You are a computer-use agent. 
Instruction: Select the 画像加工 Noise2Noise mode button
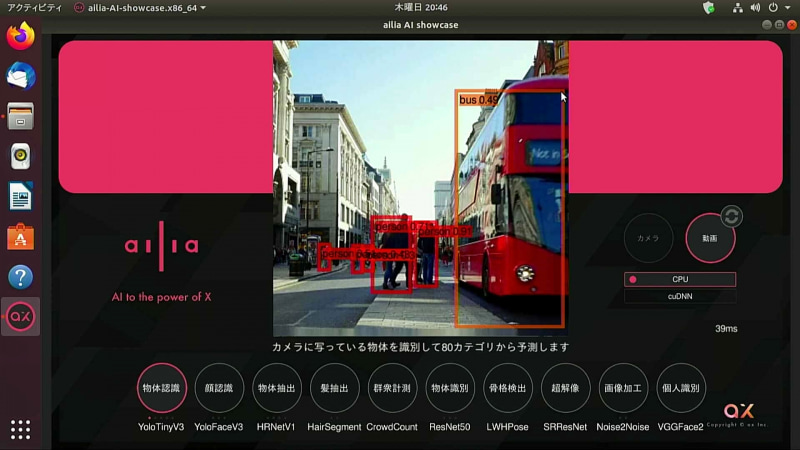(x=623, y=388)
